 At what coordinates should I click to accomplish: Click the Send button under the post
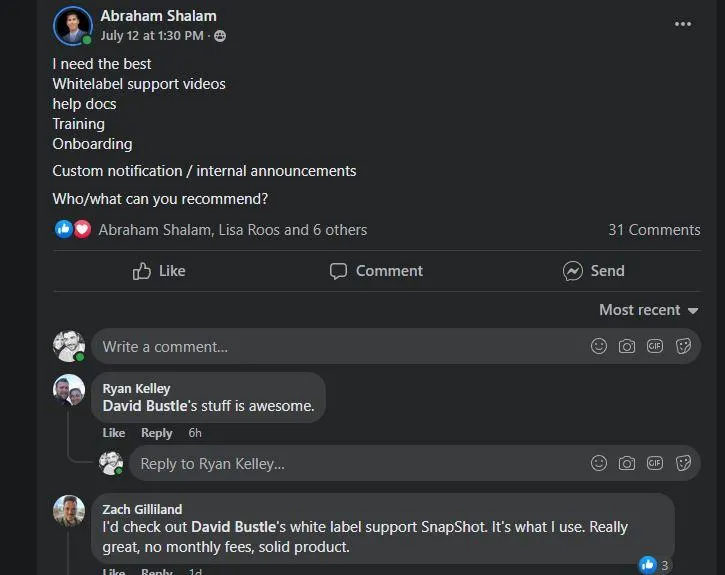(x=594, y=271)
